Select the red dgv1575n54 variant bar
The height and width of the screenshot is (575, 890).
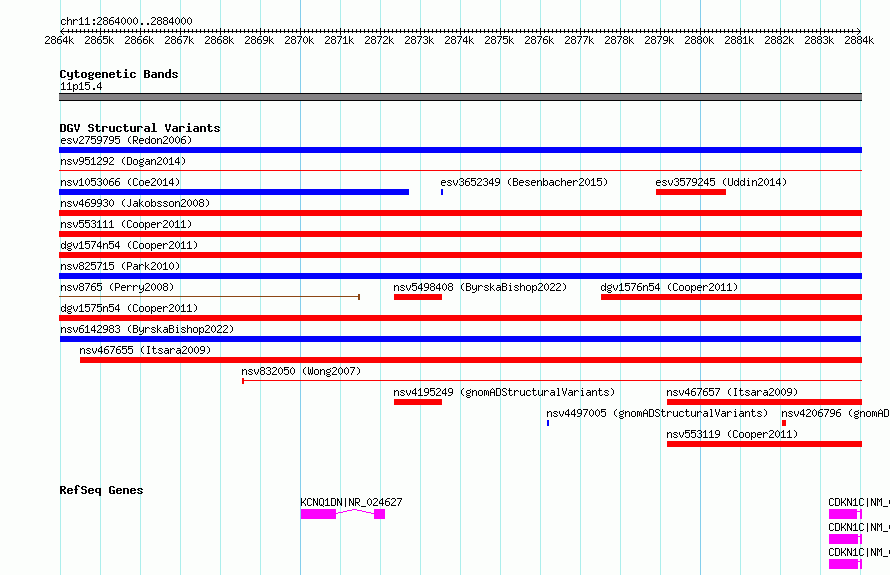coord(460,318)
